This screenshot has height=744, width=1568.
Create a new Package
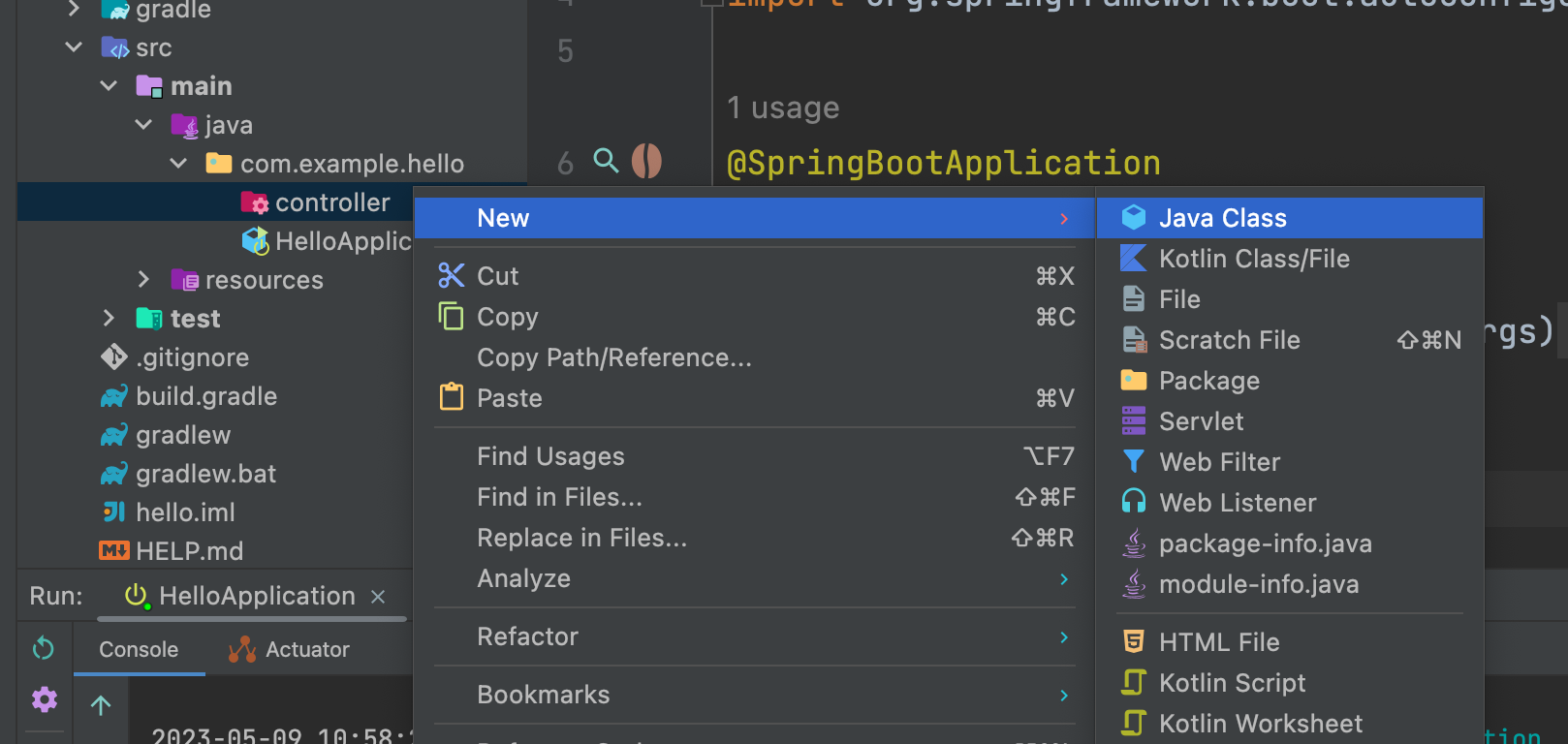tap(1290, 381)
